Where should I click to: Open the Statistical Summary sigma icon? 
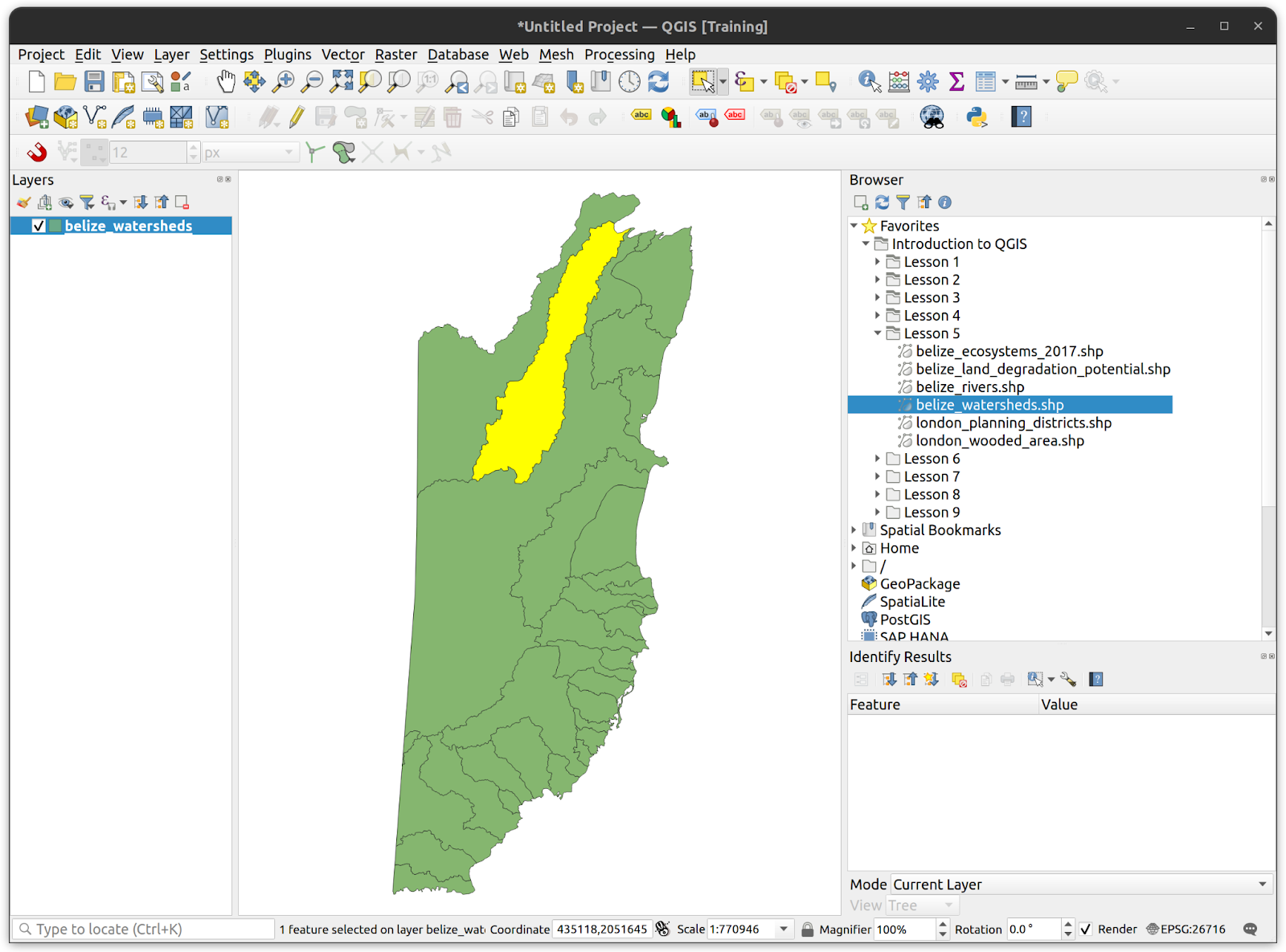[x=956, y=81]
